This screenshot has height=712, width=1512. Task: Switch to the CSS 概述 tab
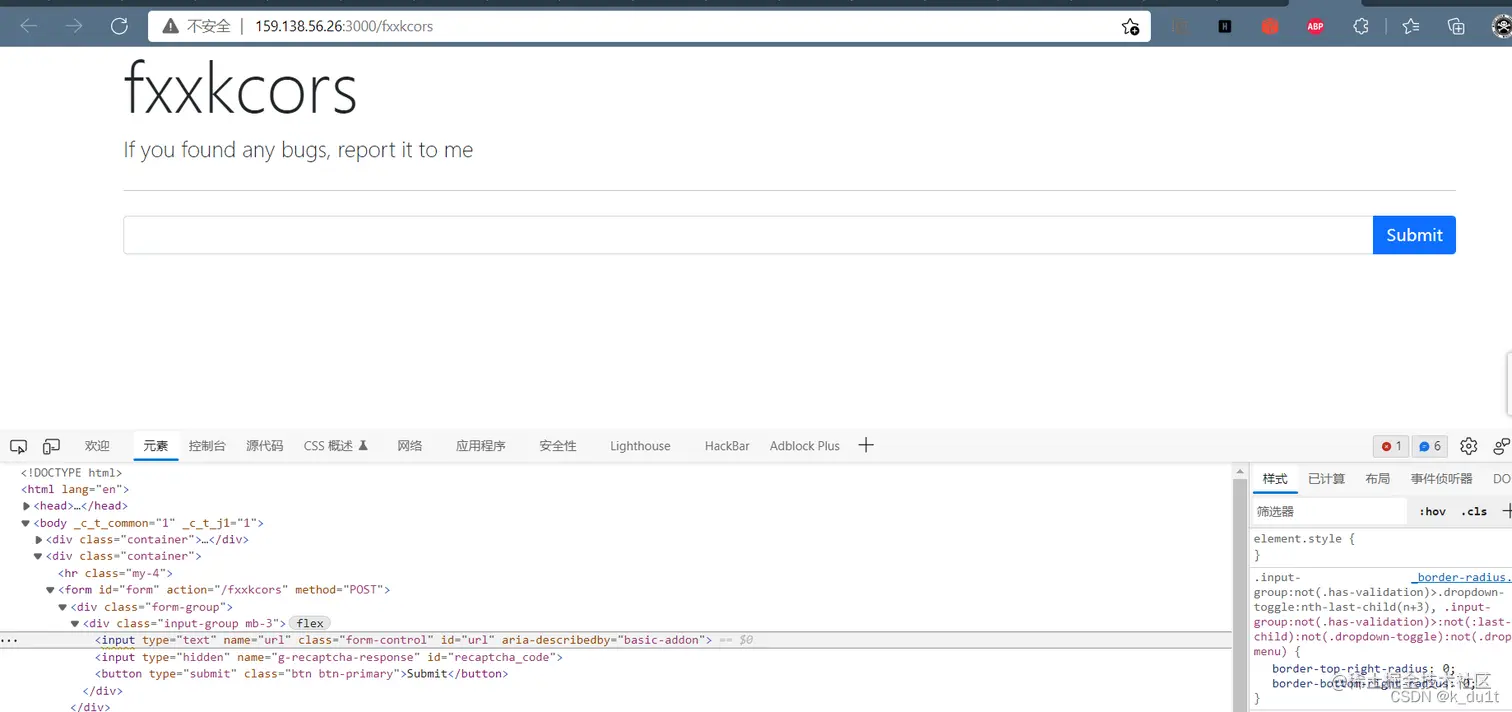[x=336, y=446]
